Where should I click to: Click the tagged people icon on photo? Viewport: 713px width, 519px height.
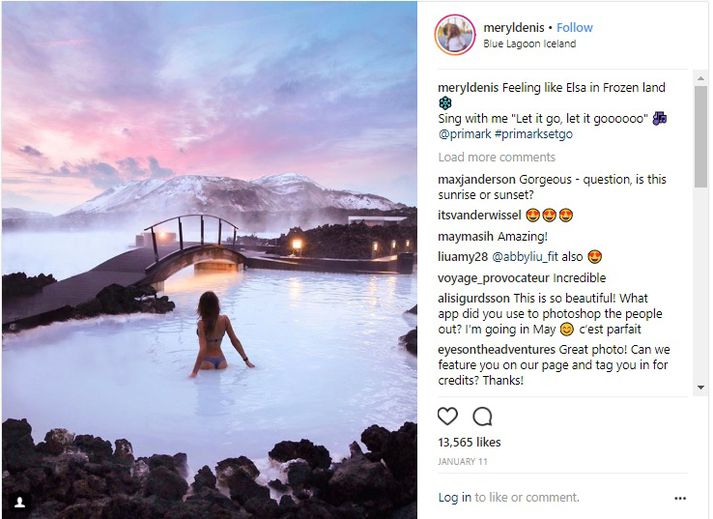[18, 501]
